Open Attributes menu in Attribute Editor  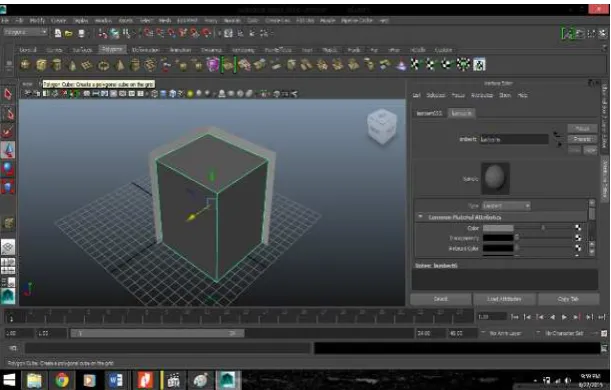coord(482,95)
